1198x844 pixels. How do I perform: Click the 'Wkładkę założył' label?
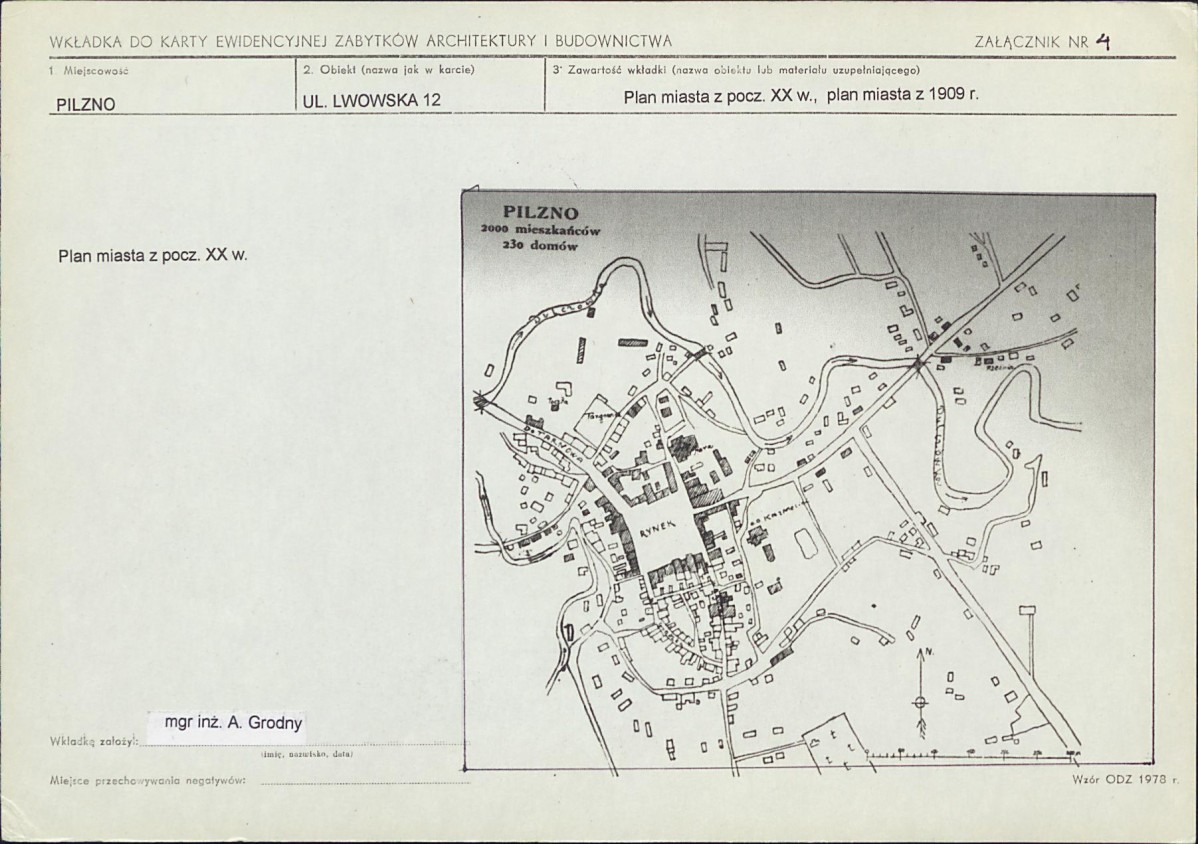point(94,742)
